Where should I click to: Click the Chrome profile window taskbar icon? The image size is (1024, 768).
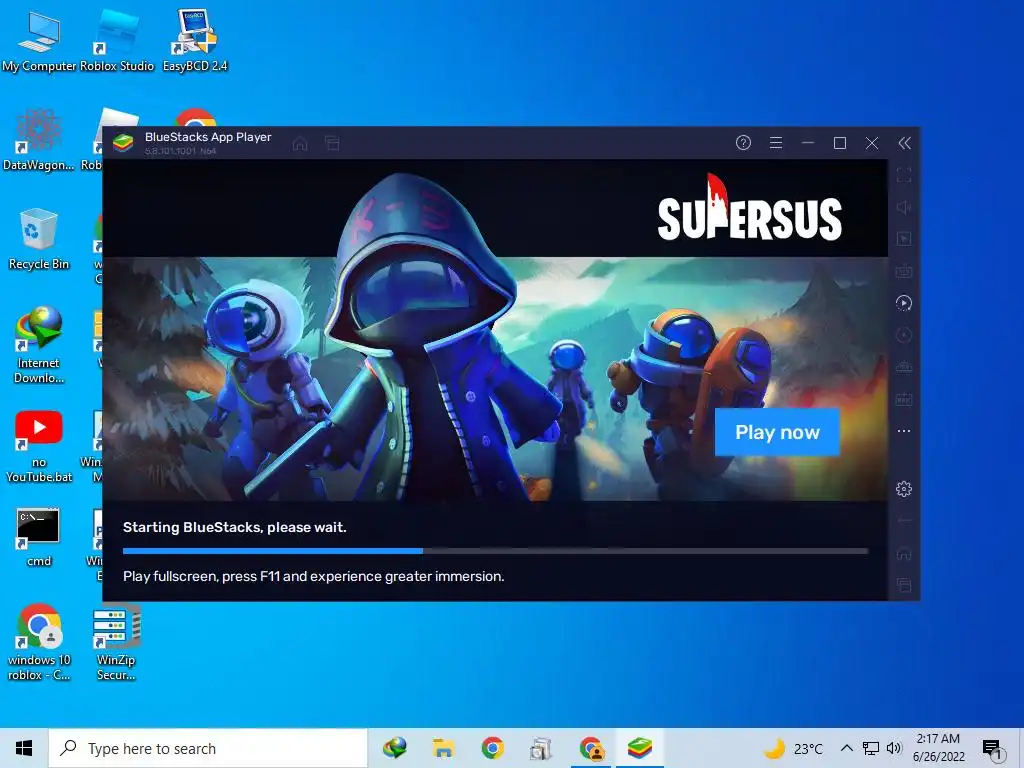click(591, 748)
